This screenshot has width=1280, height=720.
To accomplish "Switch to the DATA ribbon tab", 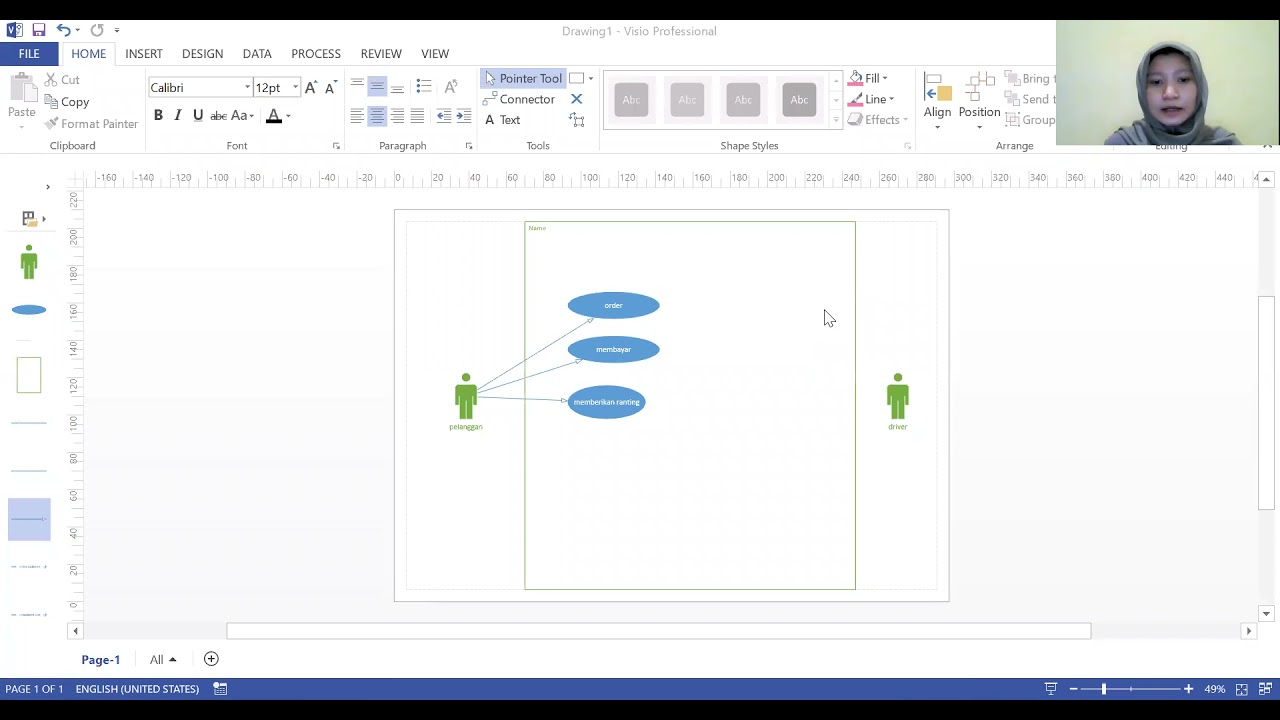I will click(x=257, y=54).
